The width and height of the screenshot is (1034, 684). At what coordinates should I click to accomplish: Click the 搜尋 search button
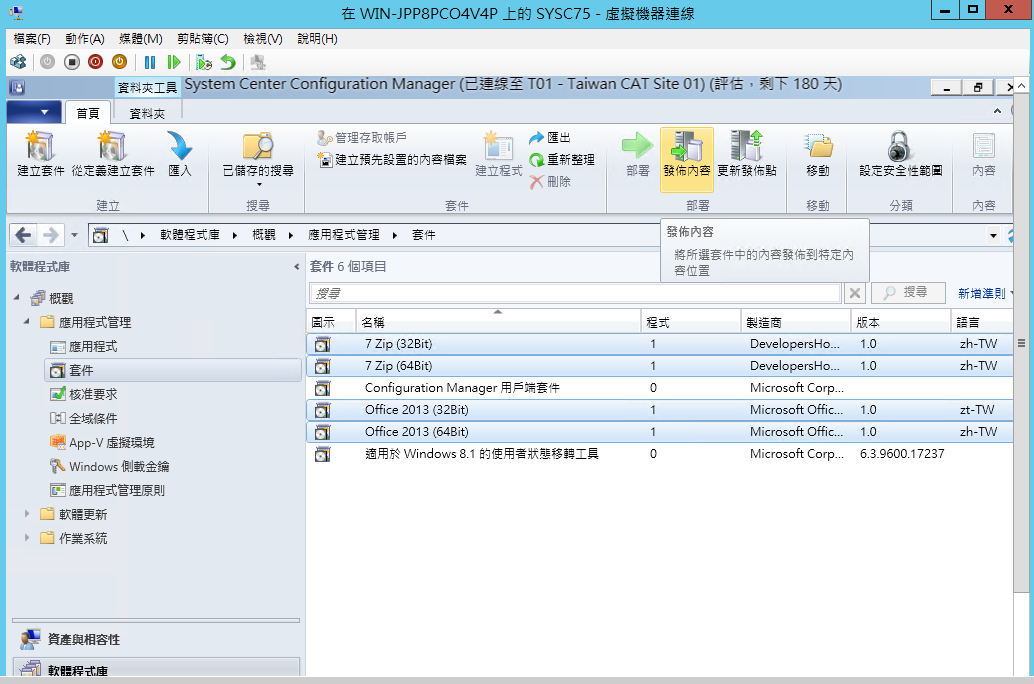pos(908,292)
